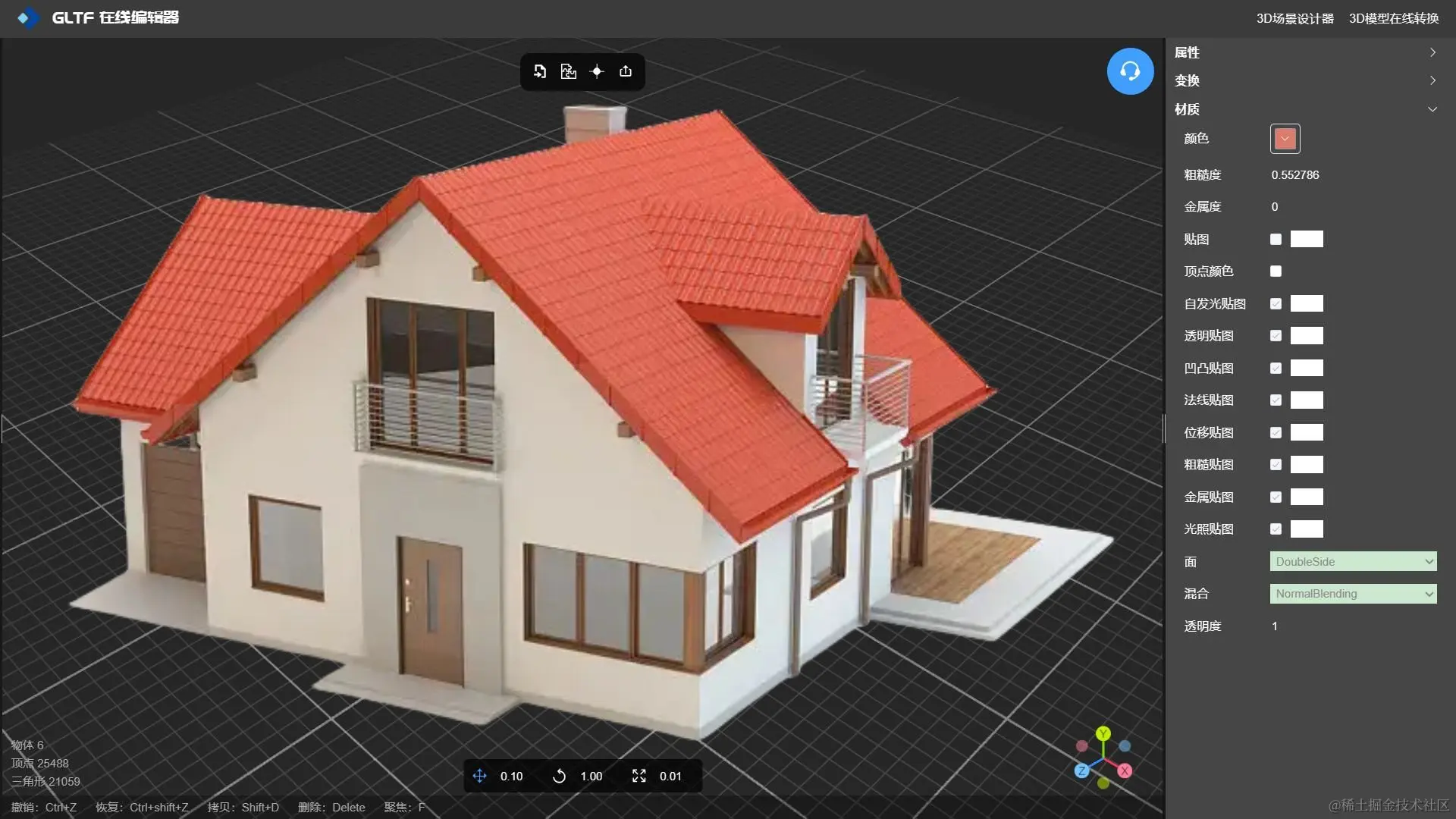The image size is (1456, 819).
Task: Click the green Y axis gizmo
Action: (x=1103, y=733)
